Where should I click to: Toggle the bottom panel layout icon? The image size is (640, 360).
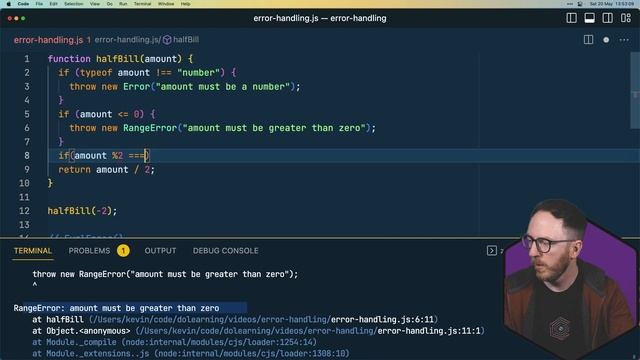click(589, 18)
